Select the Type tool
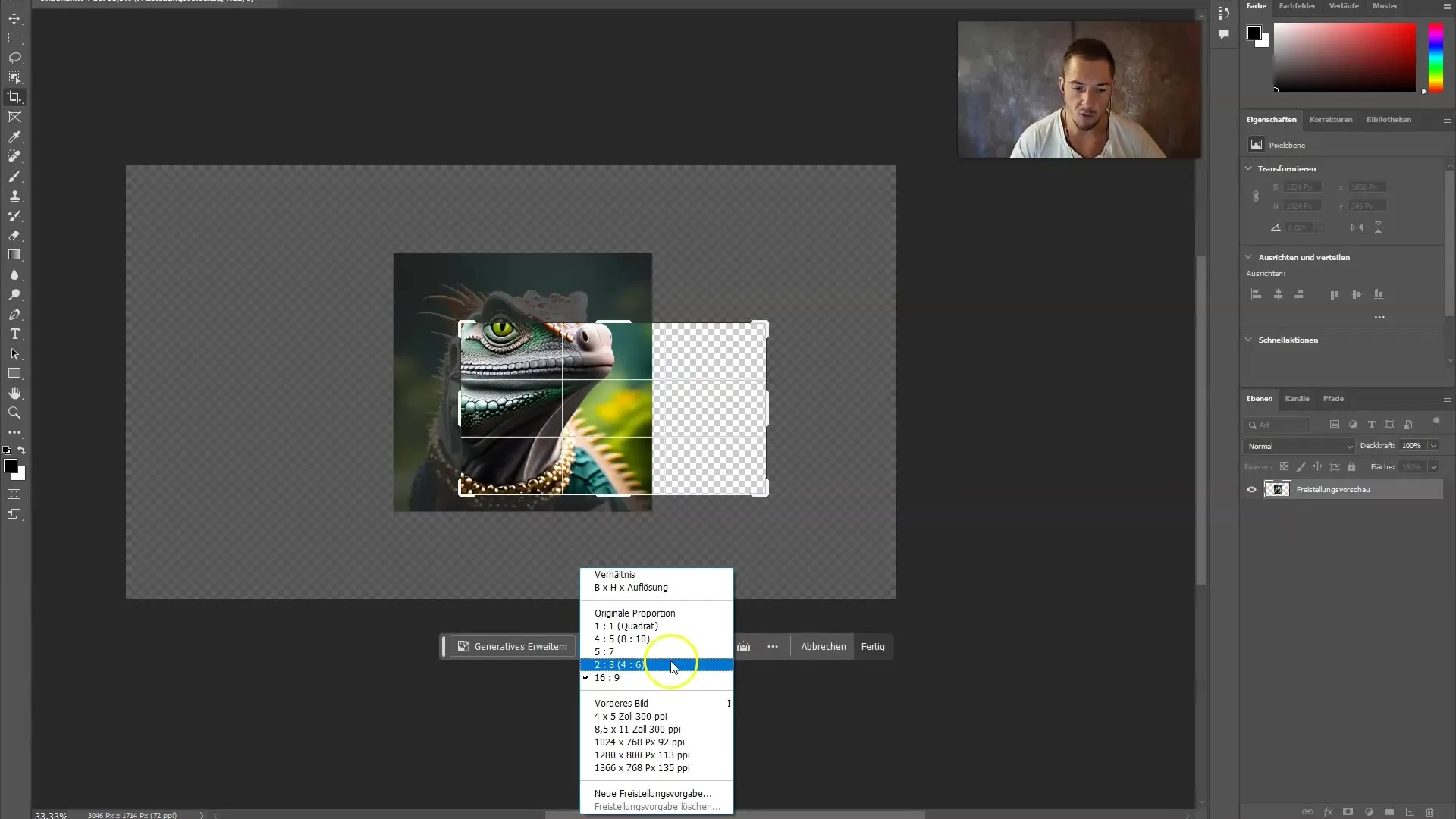 click(14, 334)
